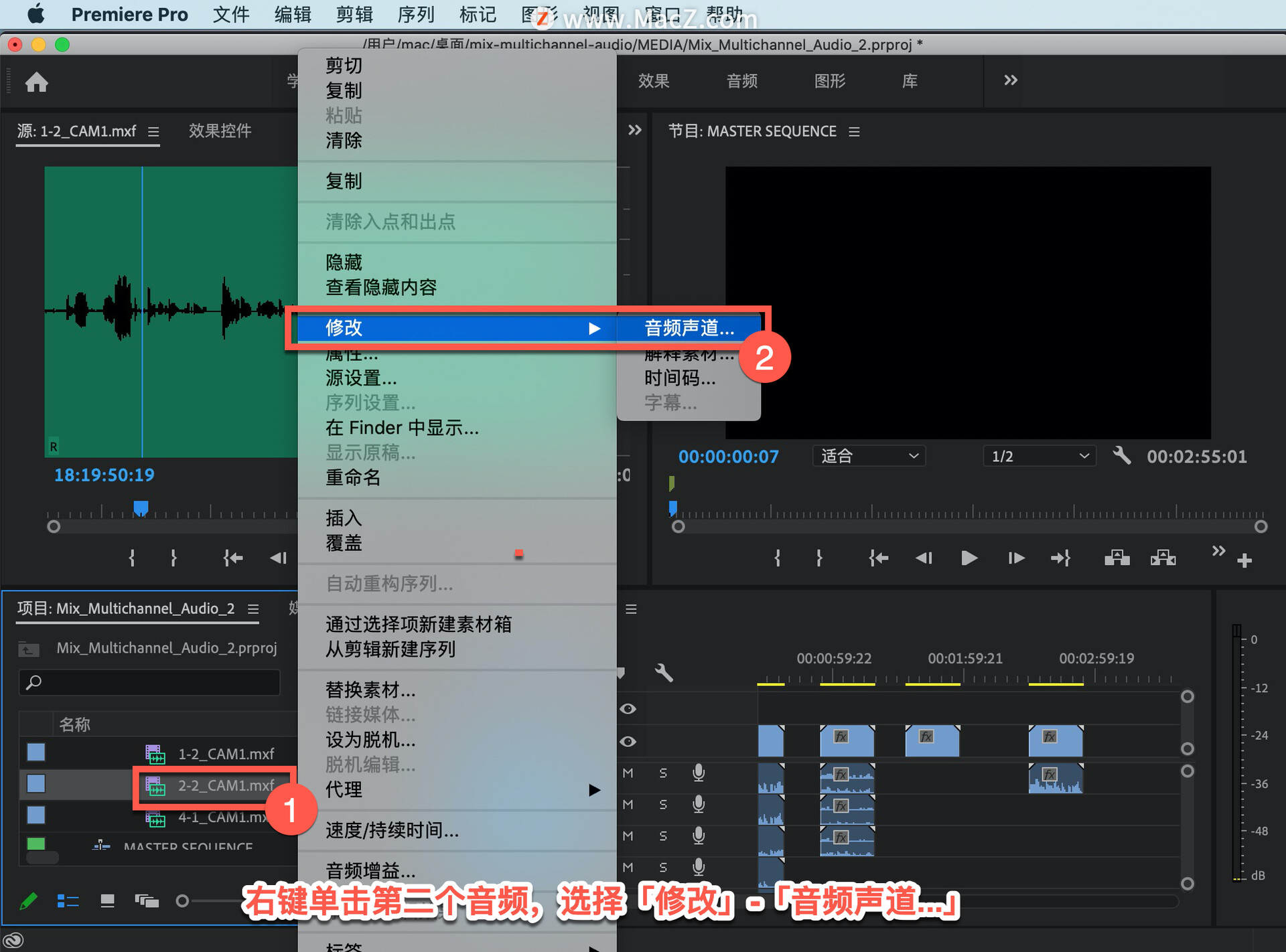Open Program monitor panel menu

[x=854, y=132]
